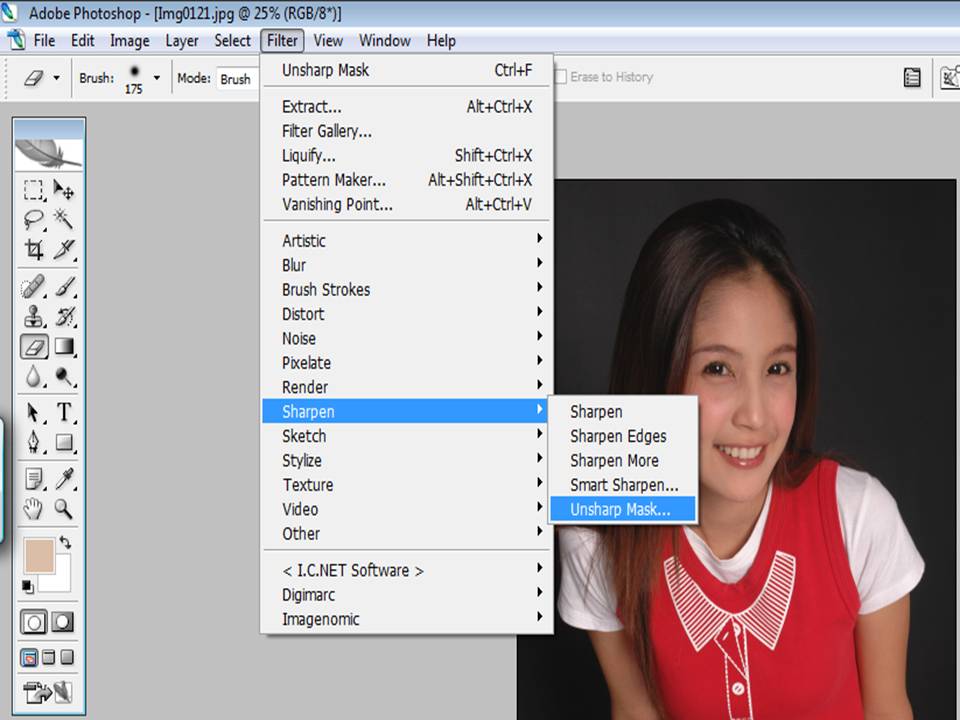Open the Window menu
This screenshot has width=960, height=720.
384,40
